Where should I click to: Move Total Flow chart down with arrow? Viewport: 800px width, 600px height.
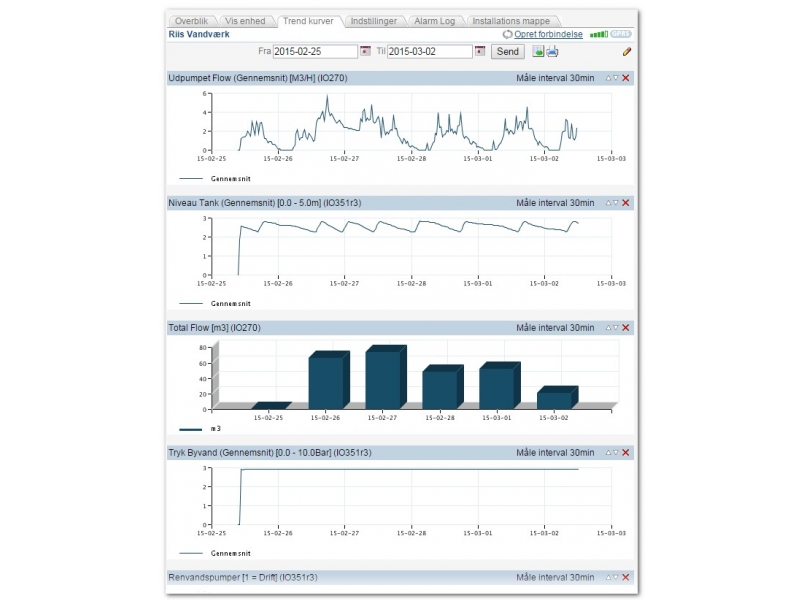[x=616, y=328]
